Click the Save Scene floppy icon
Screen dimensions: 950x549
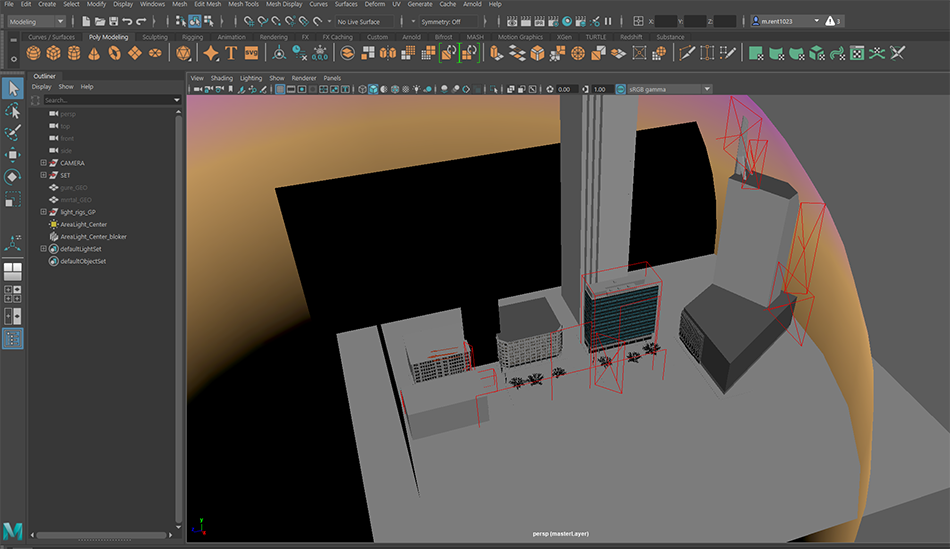pyautogui.click(x=113, y=21)
